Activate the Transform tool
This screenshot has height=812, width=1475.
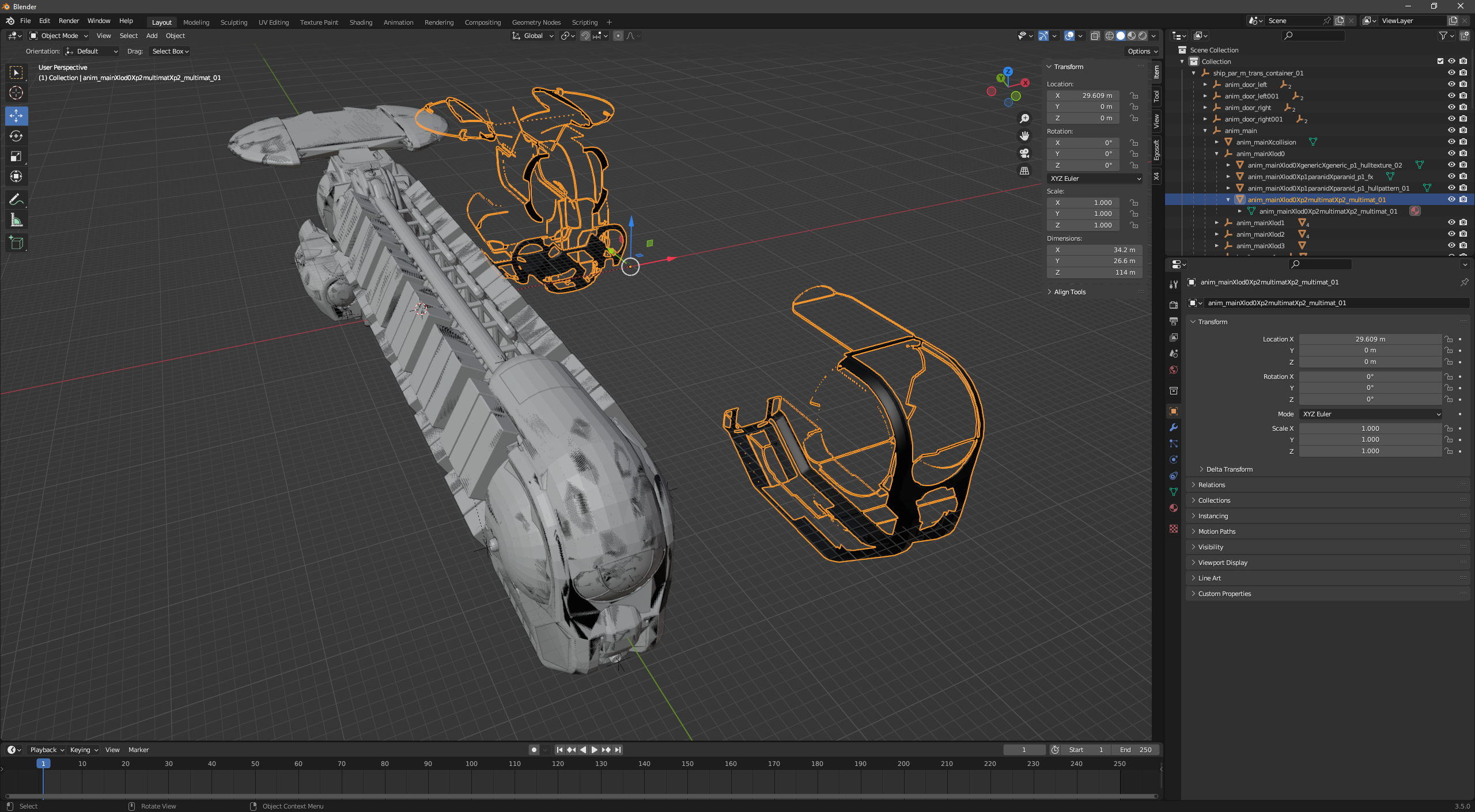(16, 176)
